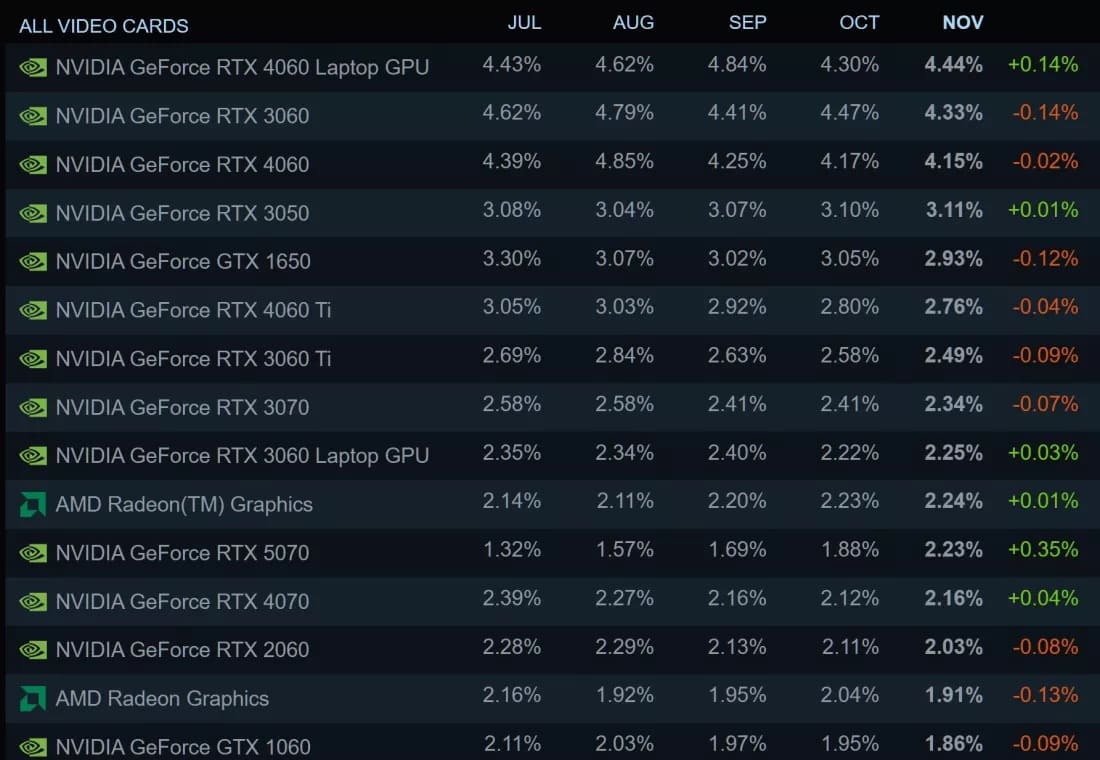Open the NVIDIA GeForce RTX 4070 entry
The height and width of the screenshot is (760, 1100).
coord(182,602)
